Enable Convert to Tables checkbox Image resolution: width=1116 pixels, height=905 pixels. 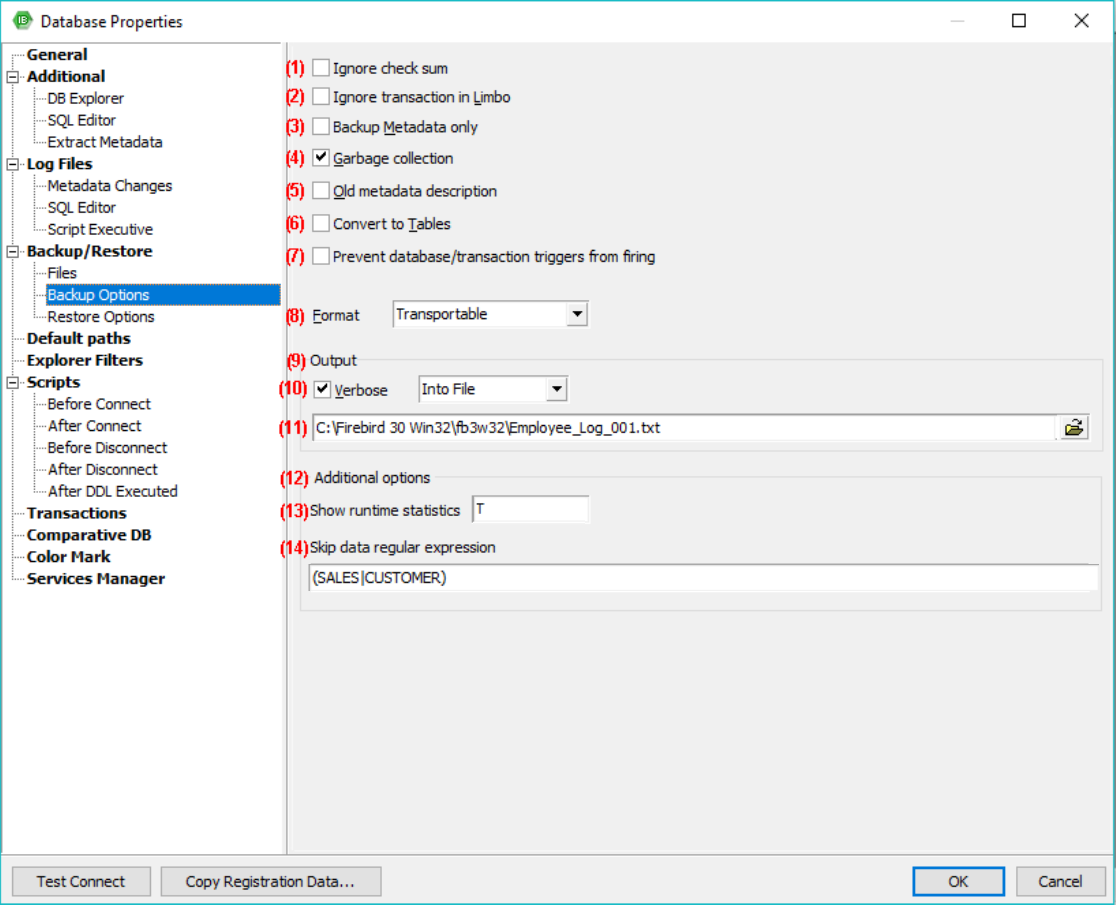coord(321,223)
